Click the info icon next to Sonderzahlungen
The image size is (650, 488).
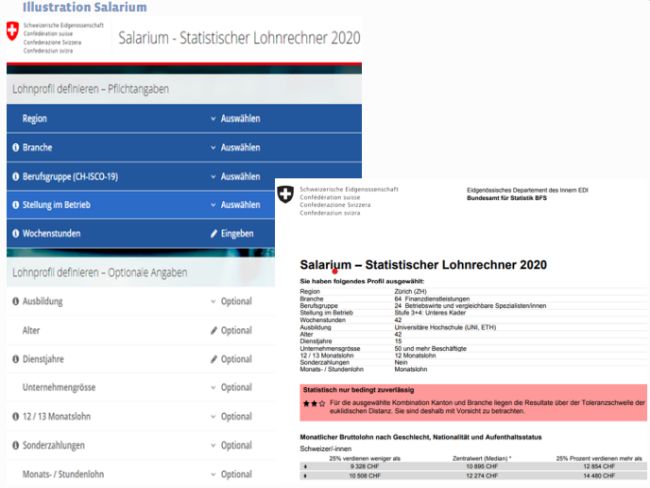[15, 445]
